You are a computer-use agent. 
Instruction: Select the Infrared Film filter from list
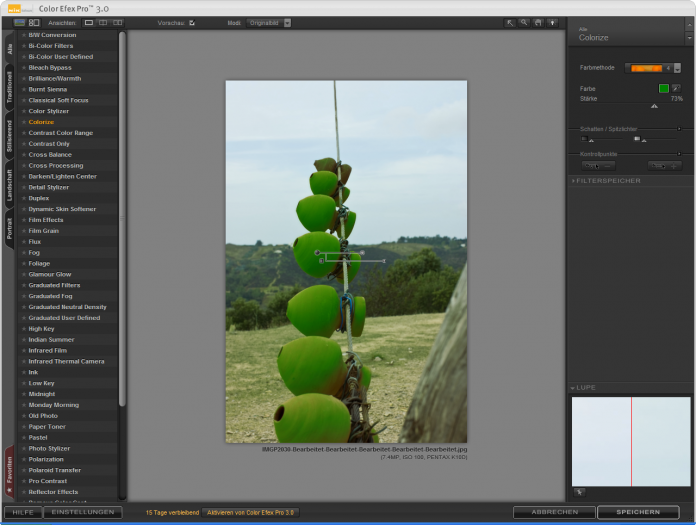(48, 351)
